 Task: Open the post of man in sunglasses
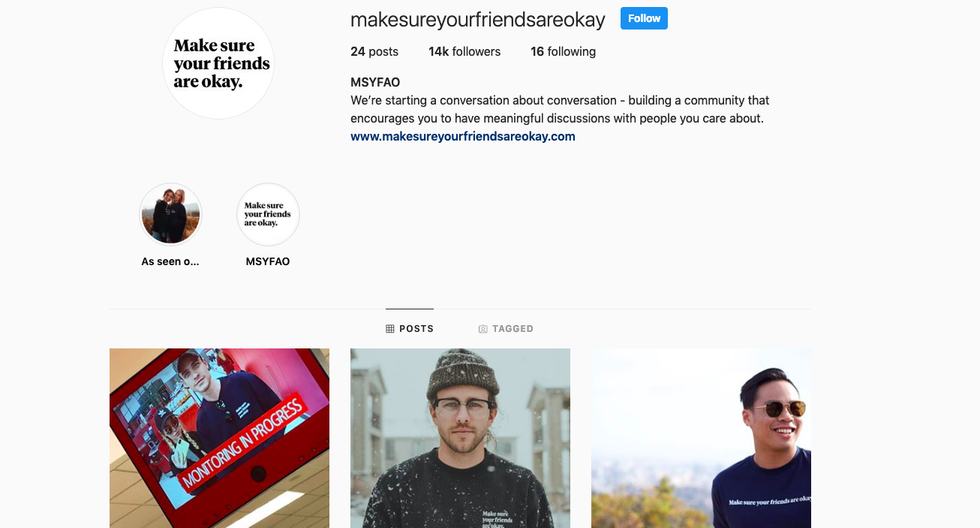pyautogui.click(x=701, y=438)
